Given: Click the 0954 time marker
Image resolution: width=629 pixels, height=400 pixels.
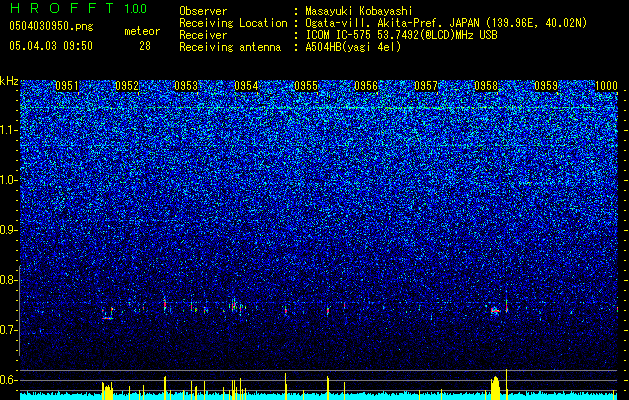Looking at the screenshot, I should point(246,86).
